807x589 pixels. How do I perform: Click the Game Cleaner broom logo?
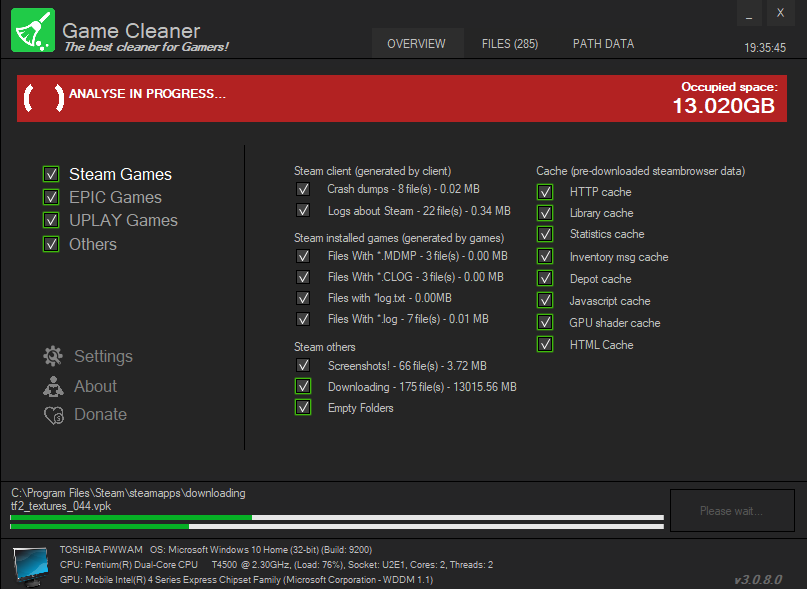click(x=33, y=30)
